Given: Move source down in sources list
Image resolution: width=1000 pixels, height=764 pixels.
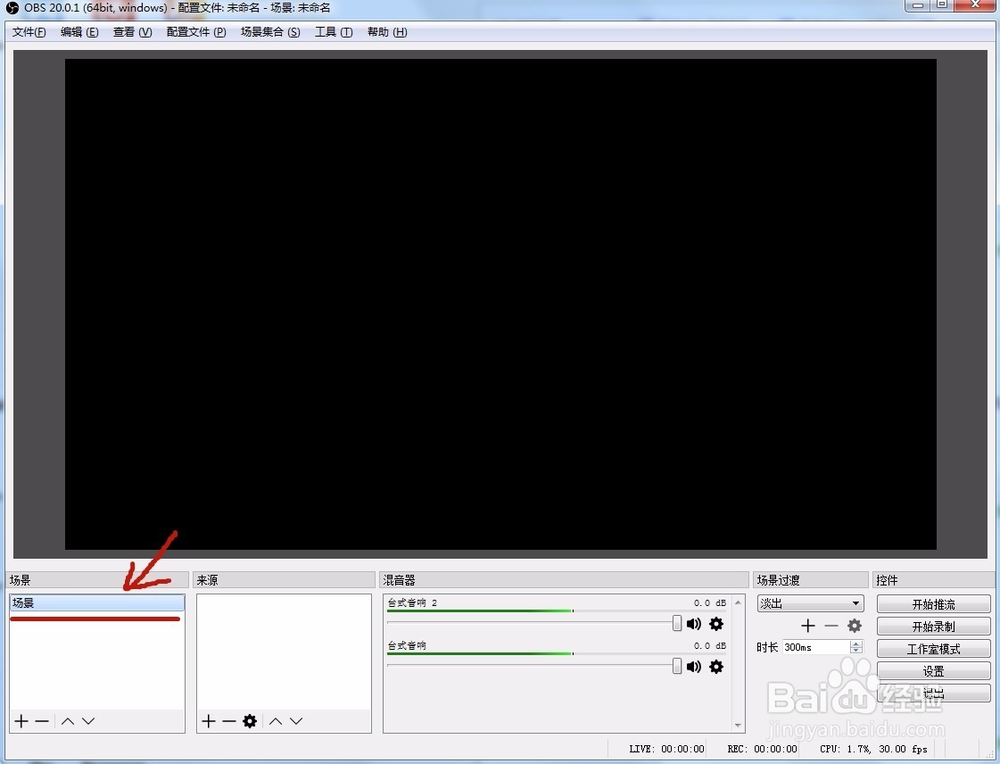Looking at the screenshot, I should pyautogui.click(x=296, y=721).
